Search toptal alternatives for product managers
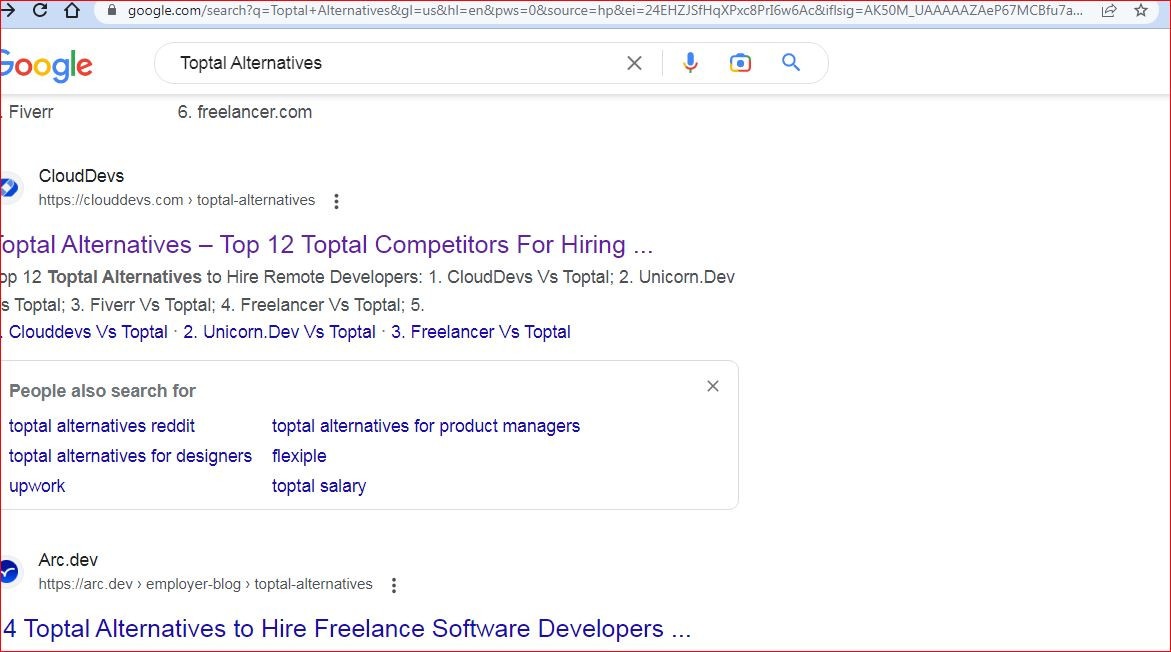This screenshot has width=1171, height=652. click(426, 426)
